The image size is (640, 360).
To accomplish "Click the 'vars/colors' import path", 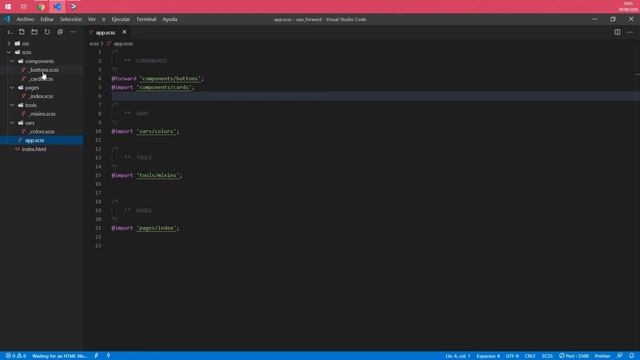I will tap(156, 131).
